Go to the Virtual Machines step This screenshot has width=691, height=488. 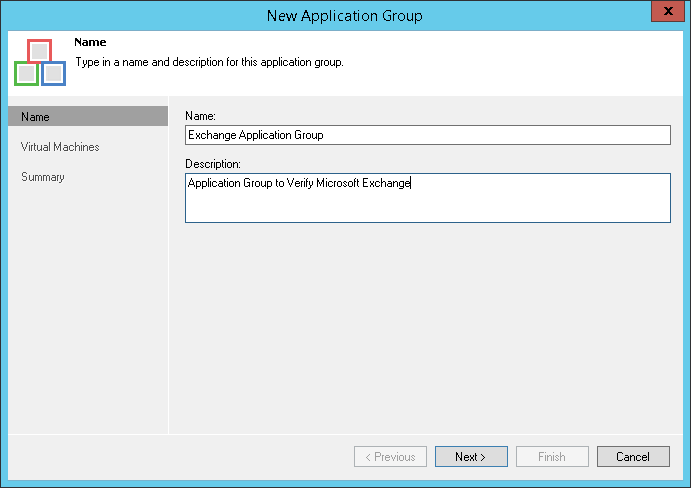tap(60, 147)
